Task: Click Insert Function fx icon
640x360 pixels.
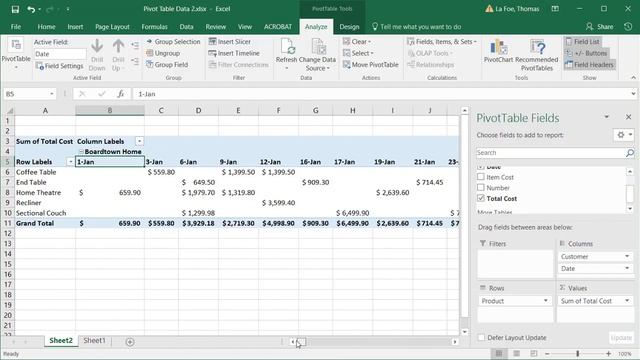Action: click(x=120, y=94)
